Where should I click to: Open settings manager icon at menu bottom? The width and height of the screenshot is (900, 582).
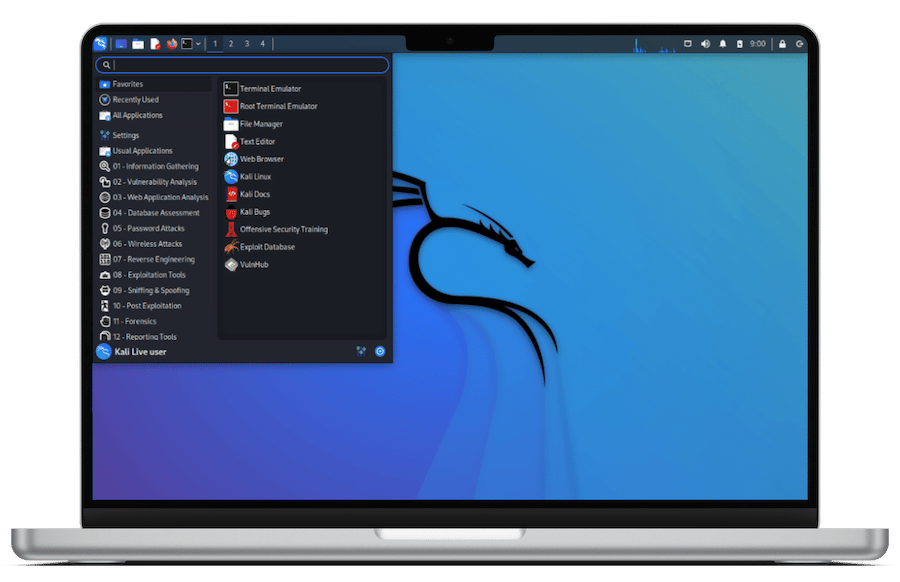coord(361,351)
